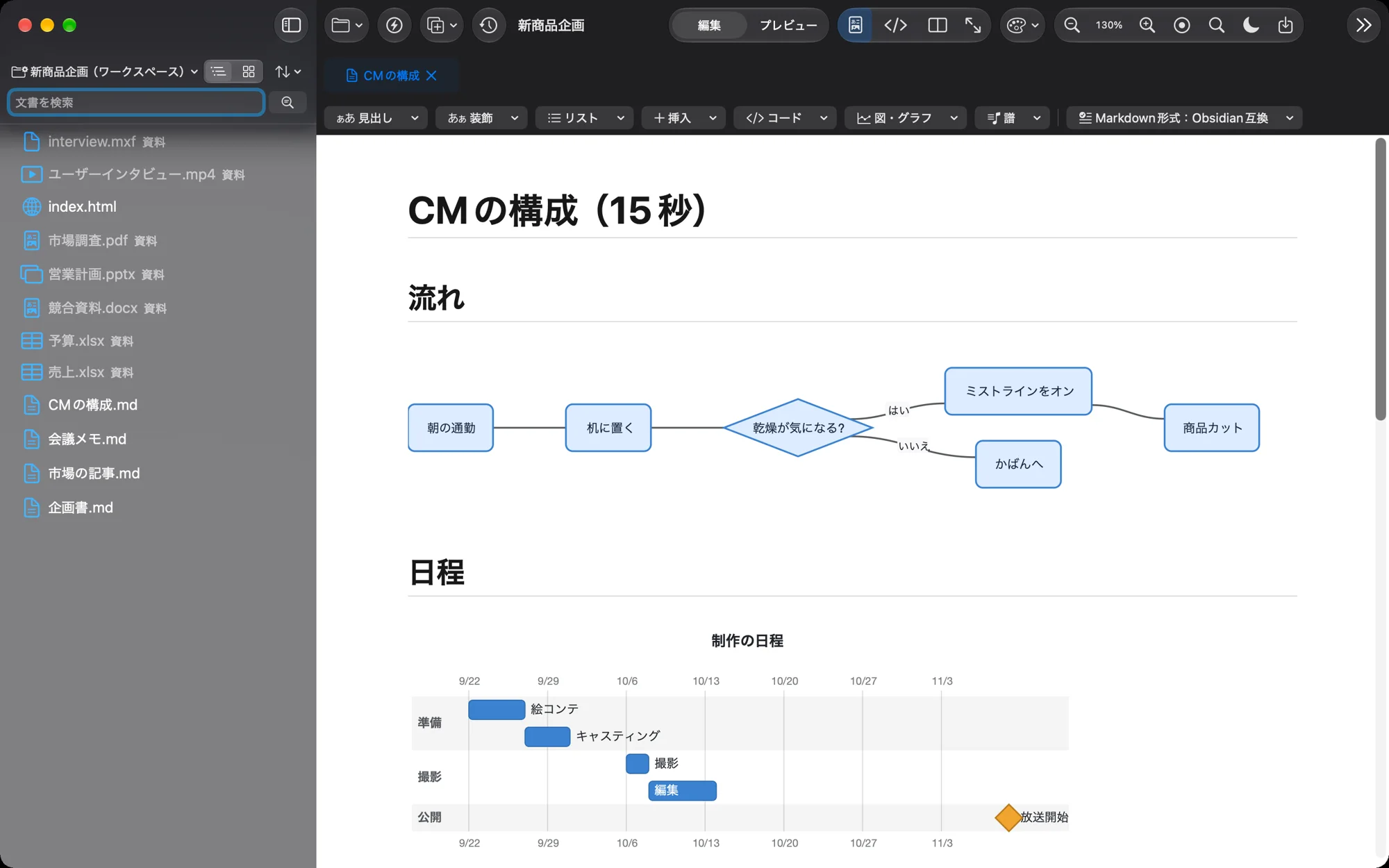This screenshot has width=1389, height=868.
Task: Select rendered document view icon
Action: tap(856, 26)
